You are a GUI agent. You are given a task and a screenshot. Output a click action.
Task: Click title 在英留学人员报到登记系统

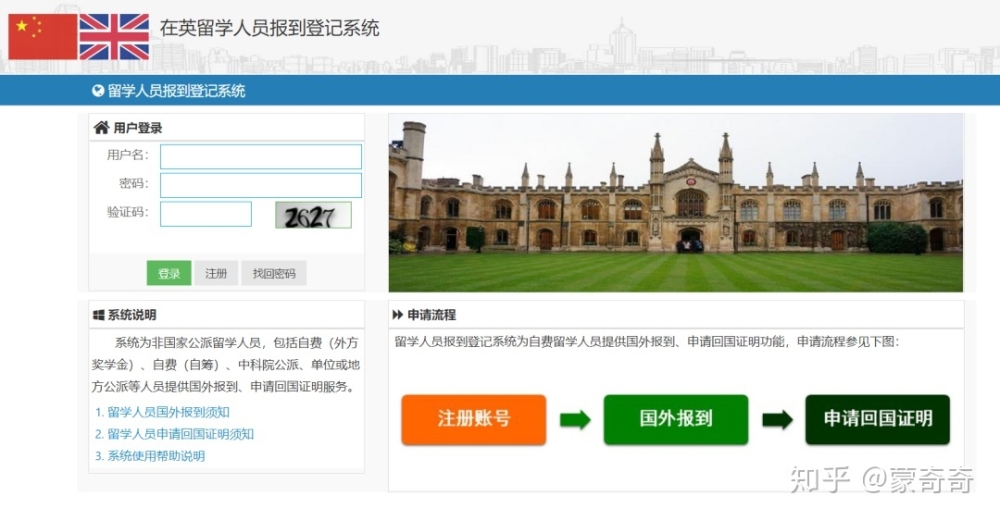(269, 28)
